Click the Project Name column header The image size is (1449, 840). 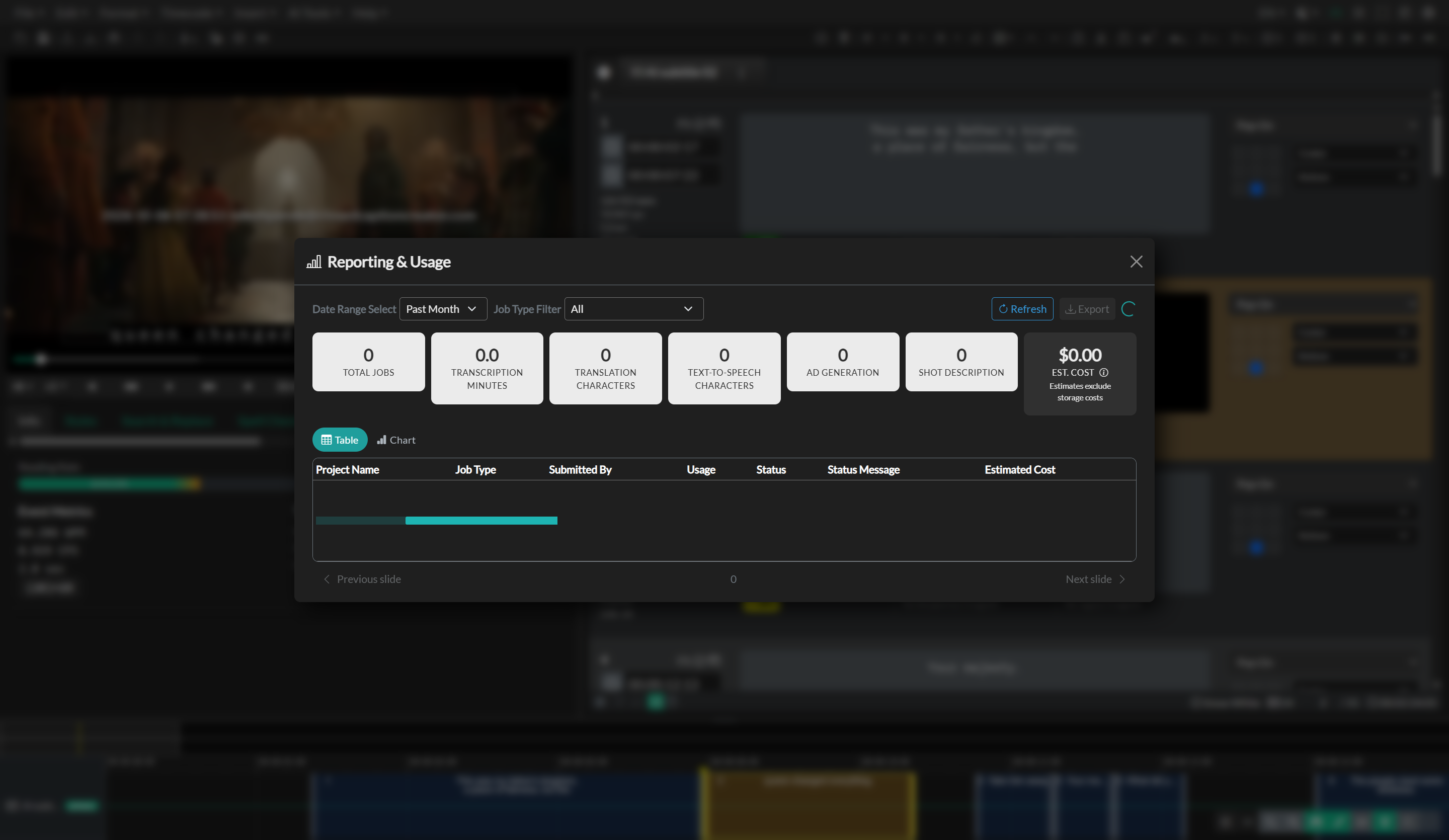click(347, 469)
